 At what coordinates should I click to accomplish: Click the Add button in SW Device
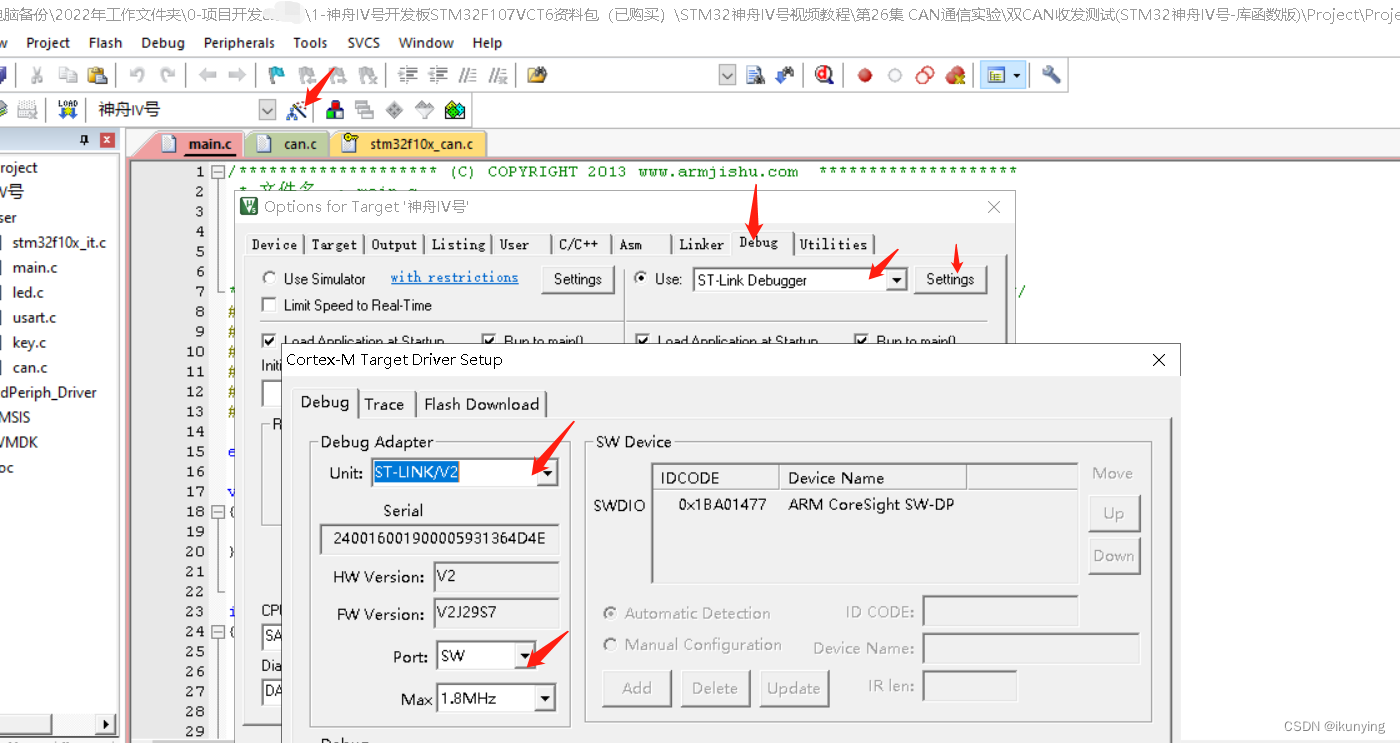(x=637, y=688)
